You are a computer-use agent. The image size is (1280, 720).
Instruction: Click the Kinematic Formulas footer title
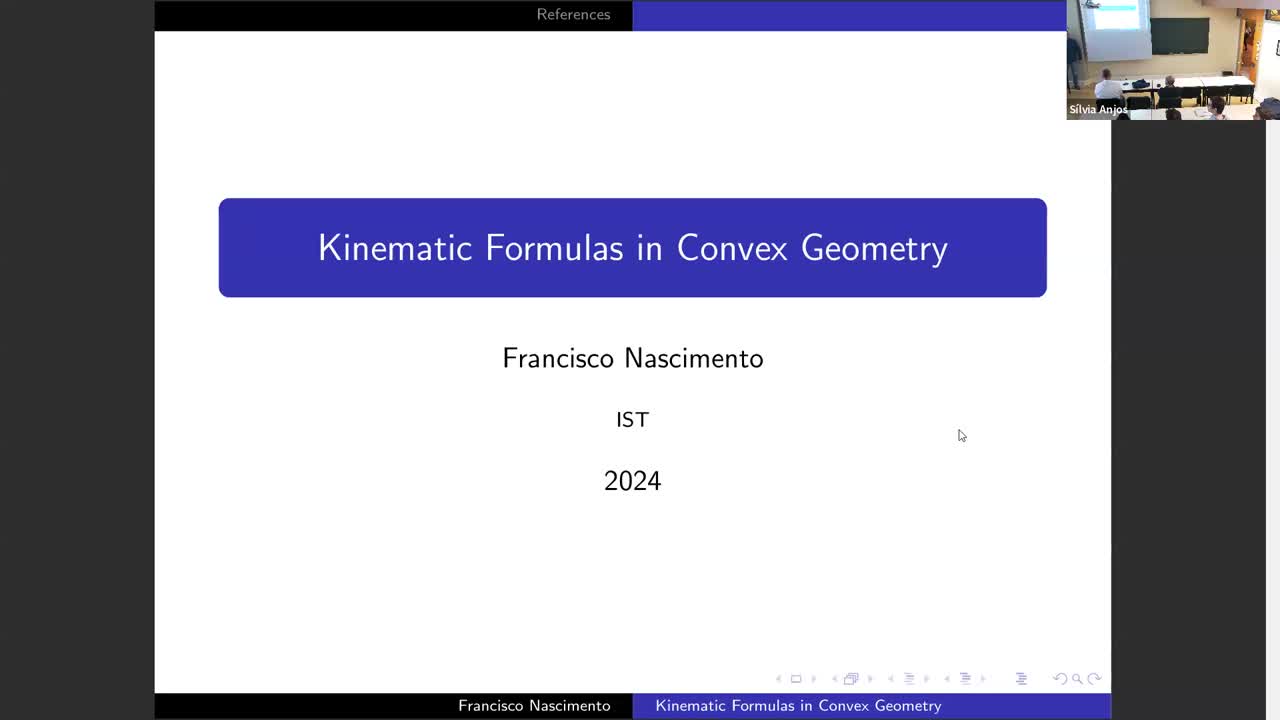click(x=798, y=706)
